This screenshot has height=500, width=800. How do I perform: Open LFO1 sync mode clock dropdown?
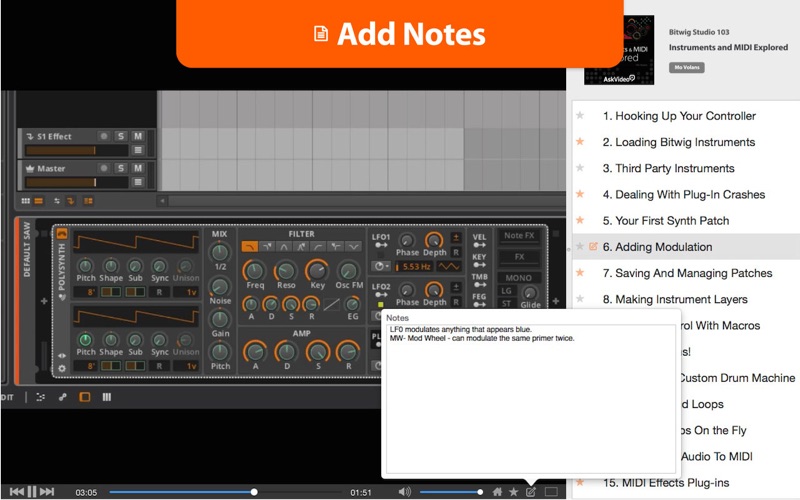[x=381, y=266]
